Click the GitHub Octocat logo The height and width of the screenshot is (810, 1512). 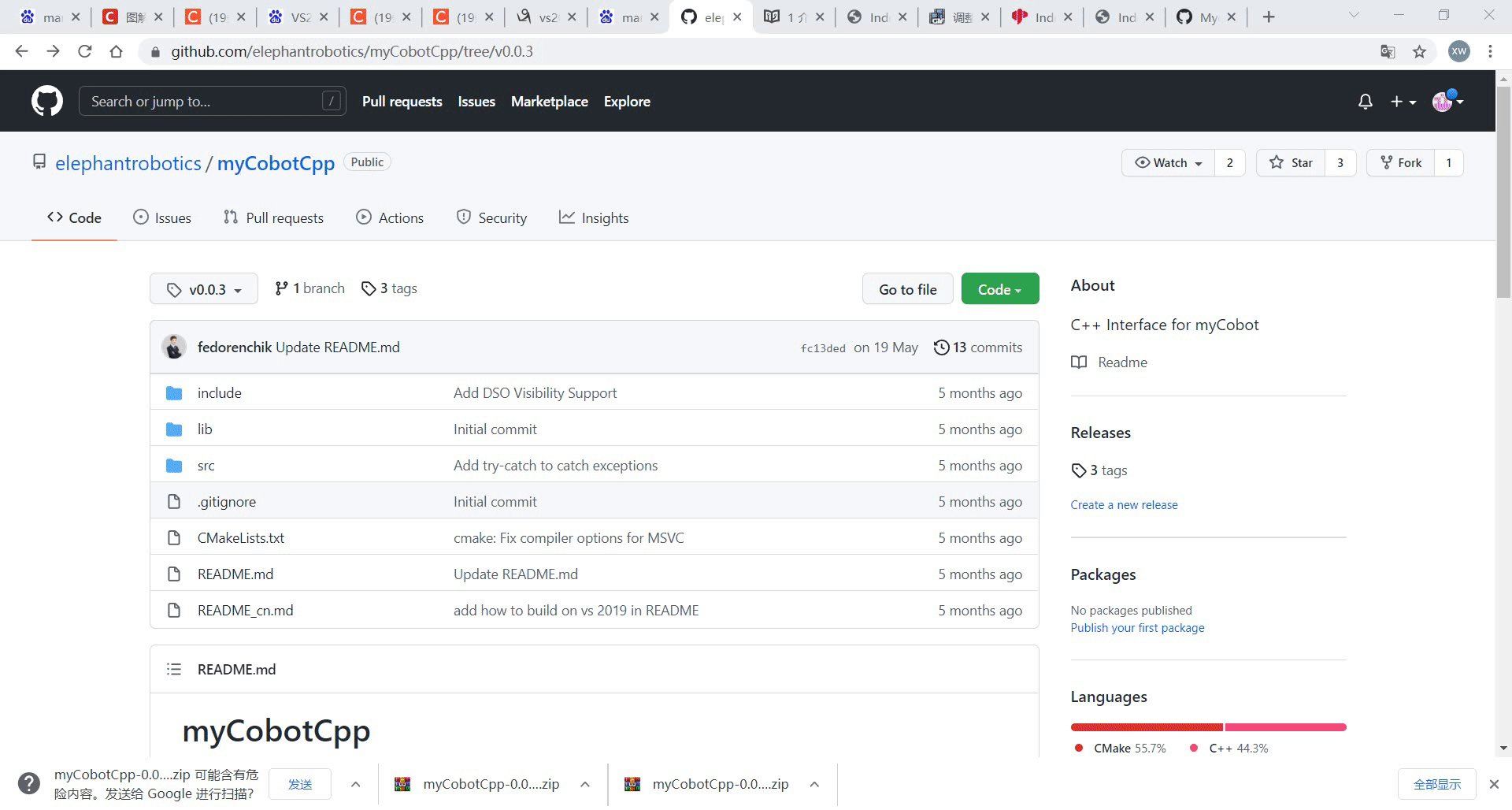[47, 102]
